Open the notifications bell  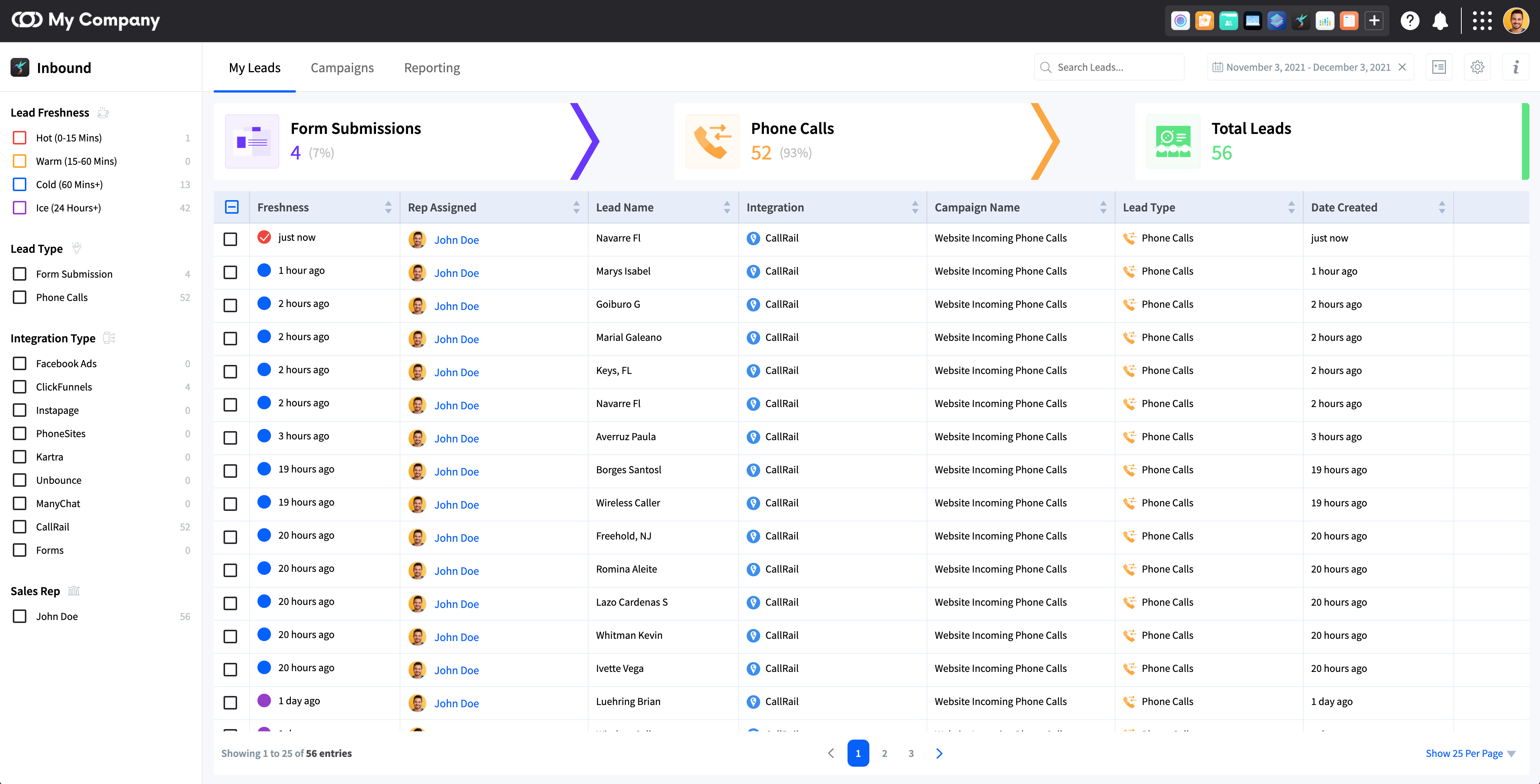coord(1440,21)
